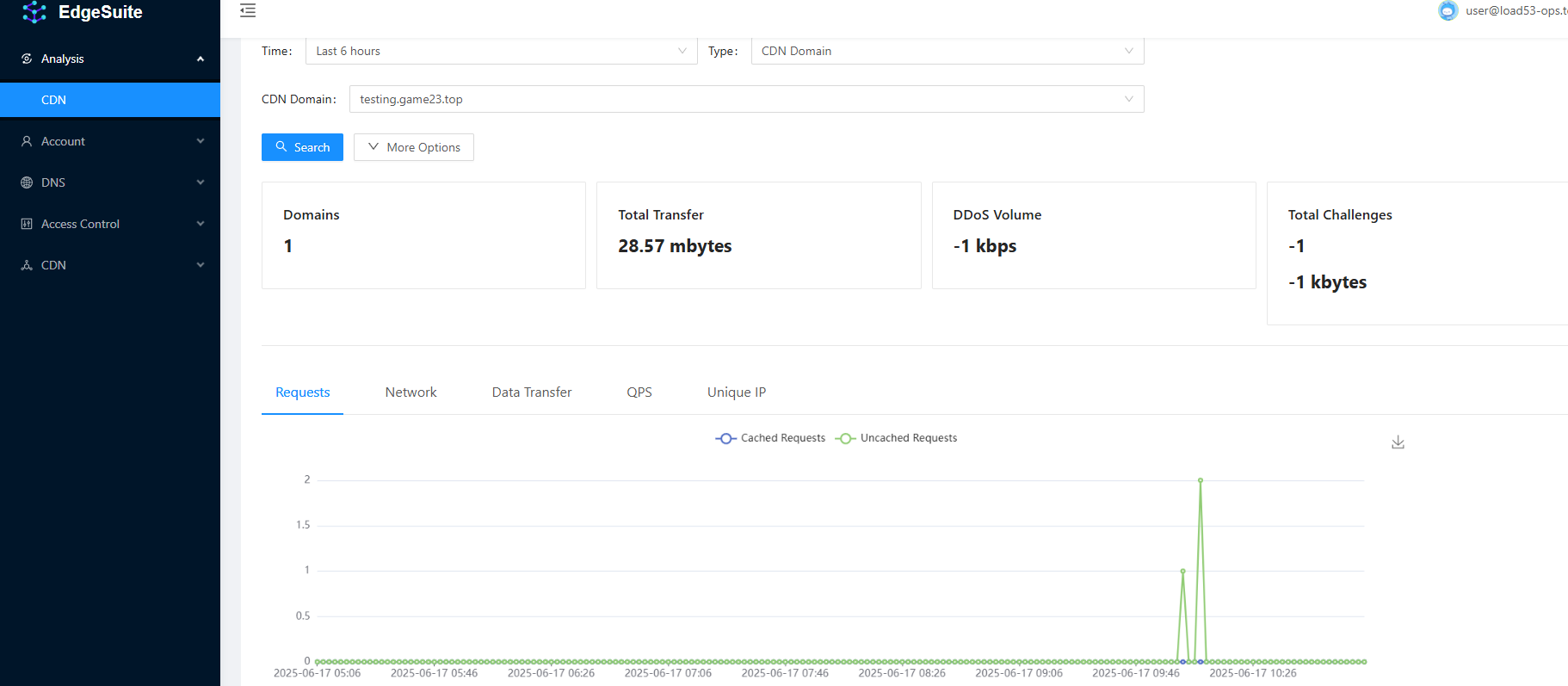
Task: Switch to the Data Transfer tab
Action: pos(531,392)
